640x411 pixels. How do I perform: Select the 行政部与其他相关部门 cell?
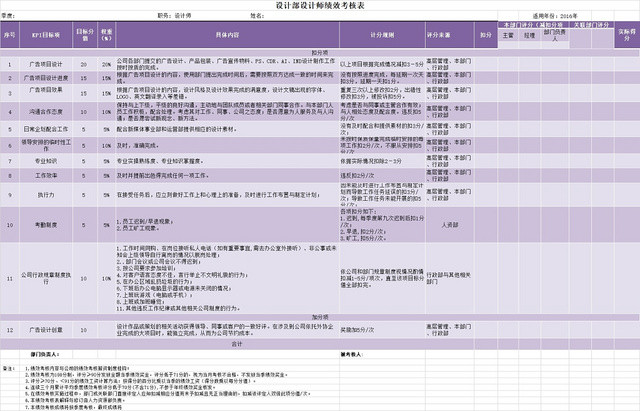point(449,278)
